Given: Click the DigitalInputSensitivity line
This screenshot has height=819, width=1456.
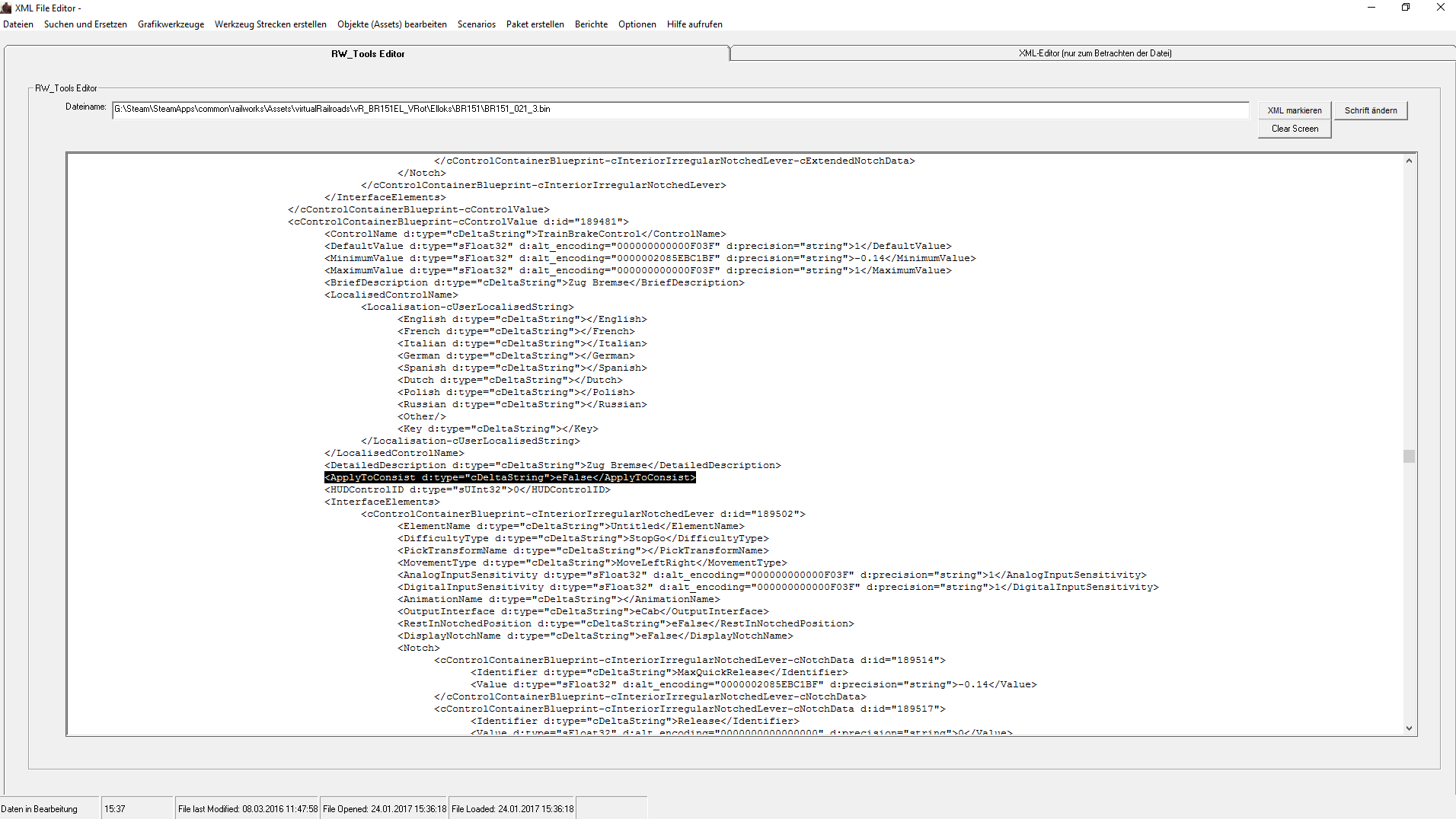Looking at the screenshot, I should pos(778,587).
